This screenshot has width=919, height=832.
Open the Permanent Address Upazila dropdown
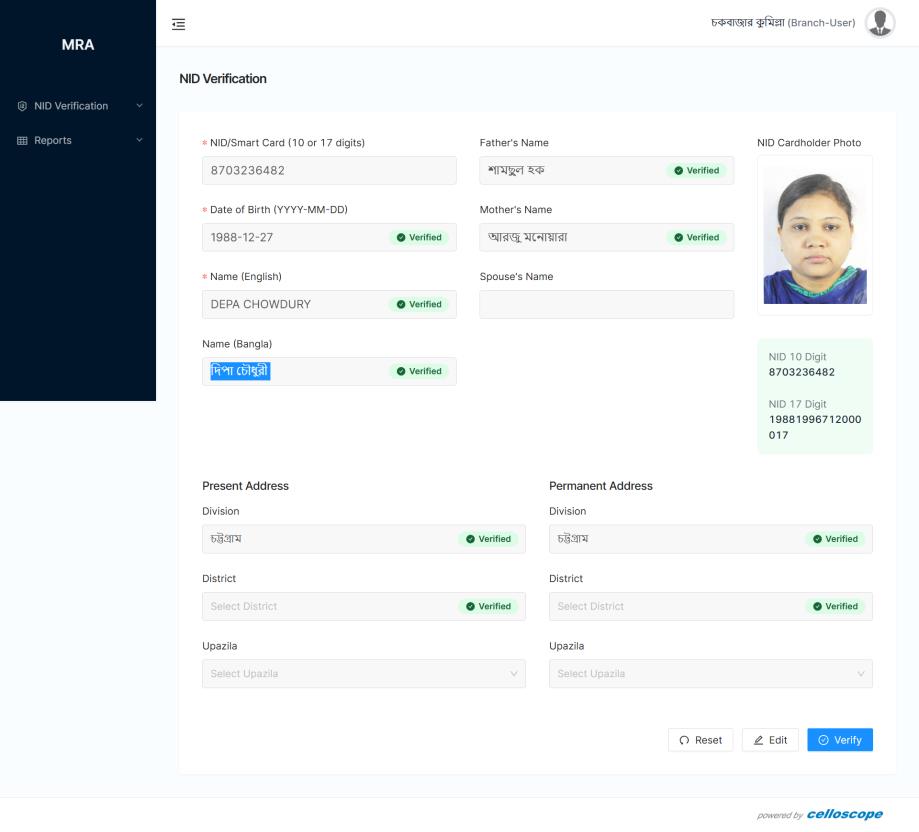pos(710,674)
